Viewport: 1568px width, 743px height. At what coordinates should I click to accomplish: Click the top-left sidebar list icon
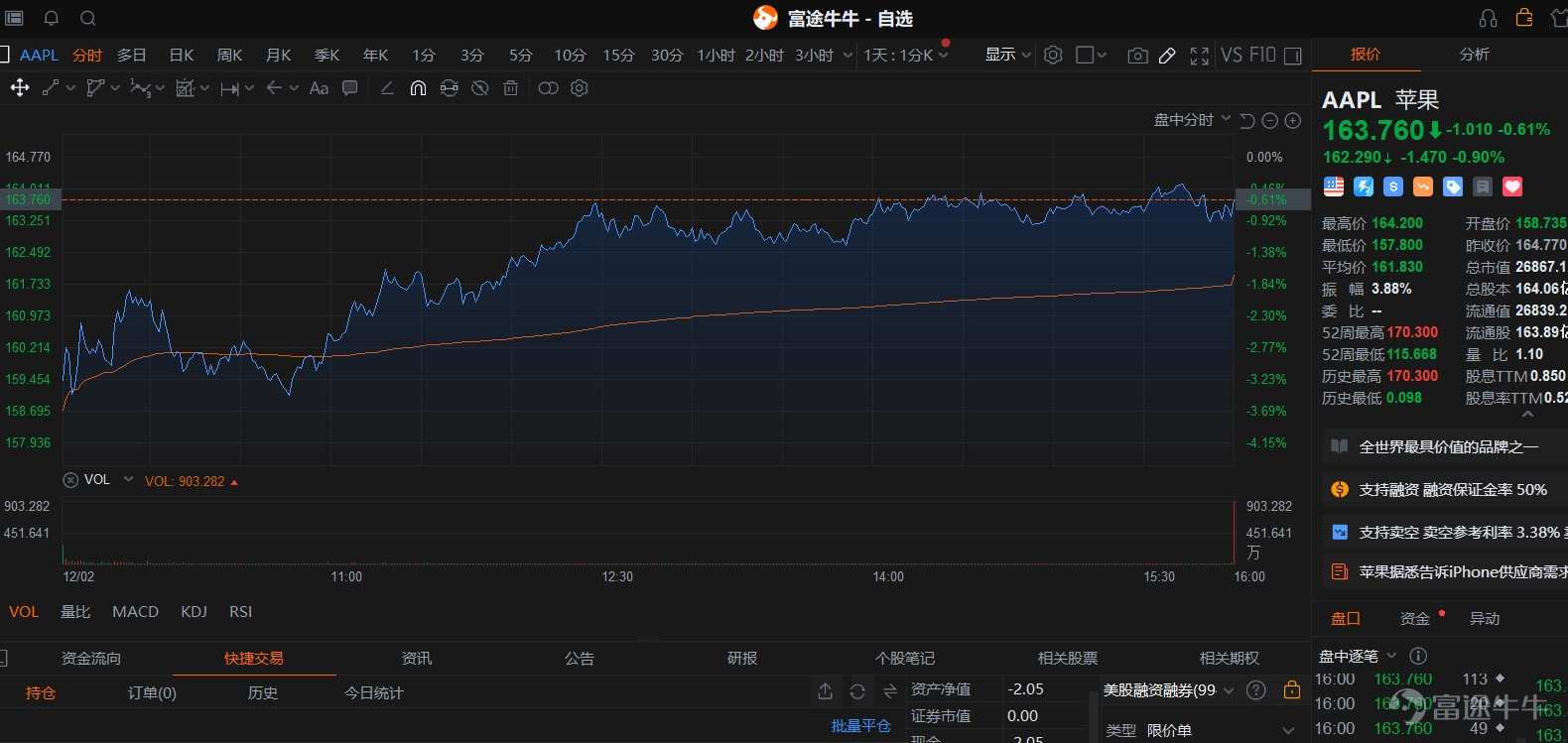click(14, 18)
